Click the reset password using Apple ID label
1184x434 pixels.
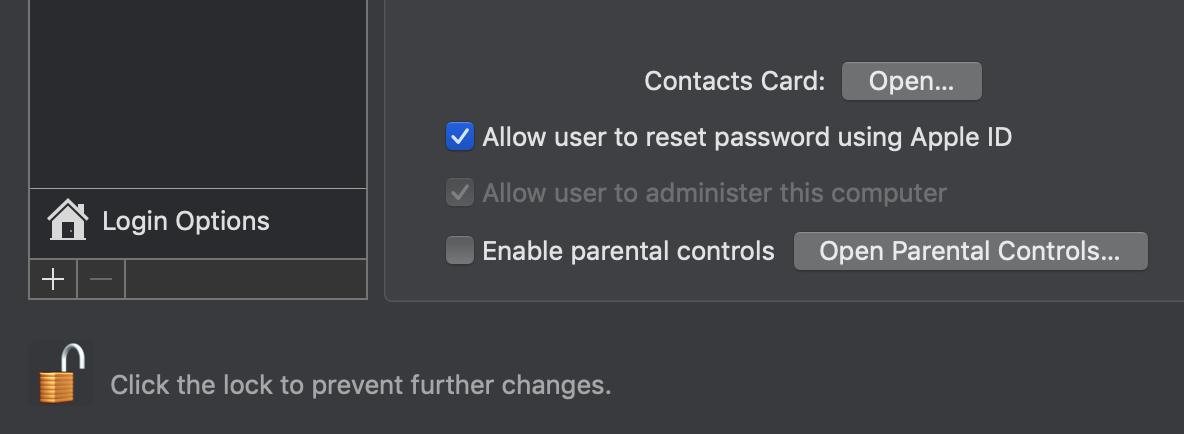tap(747, 137)
